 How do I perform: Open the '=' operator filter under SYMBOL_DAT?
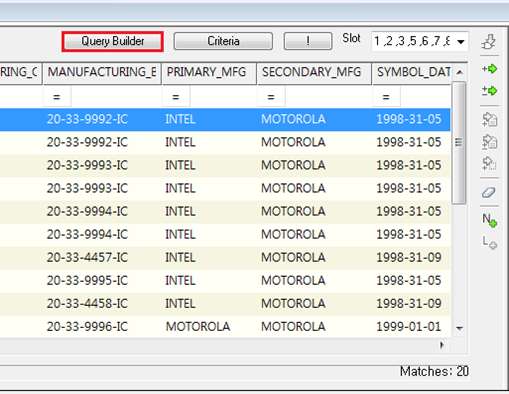[x=386, y=97]
